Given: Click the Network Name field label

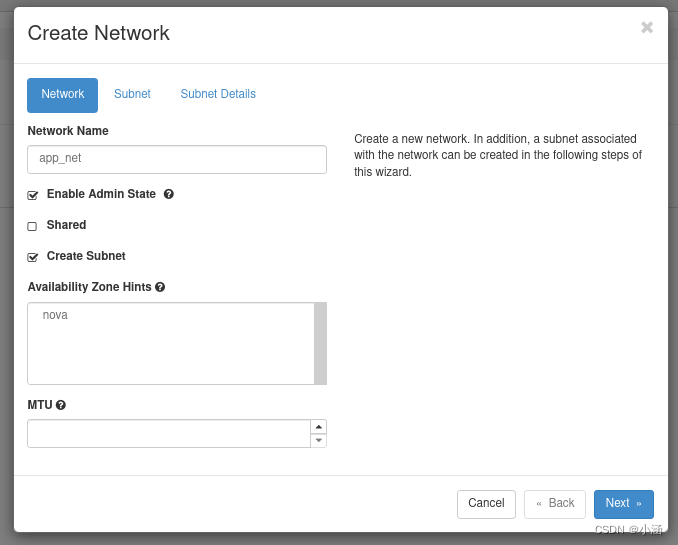Looking at the screenshot, I should tap(68, 131).
